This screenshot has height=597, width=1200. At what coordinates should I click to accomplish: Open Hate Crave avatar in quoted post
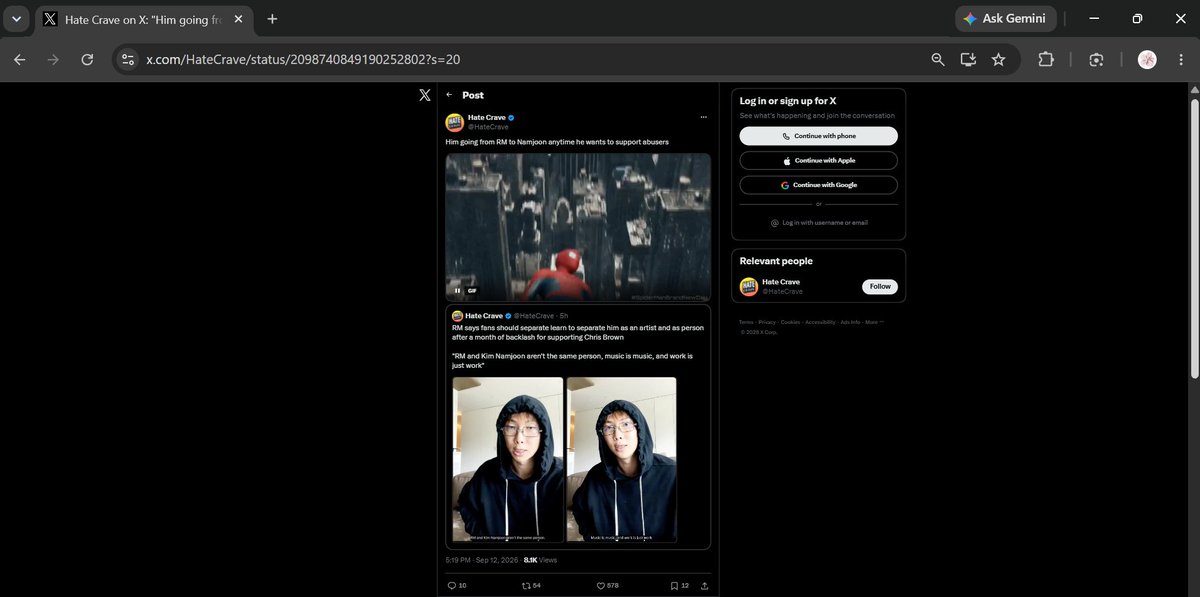457,315
